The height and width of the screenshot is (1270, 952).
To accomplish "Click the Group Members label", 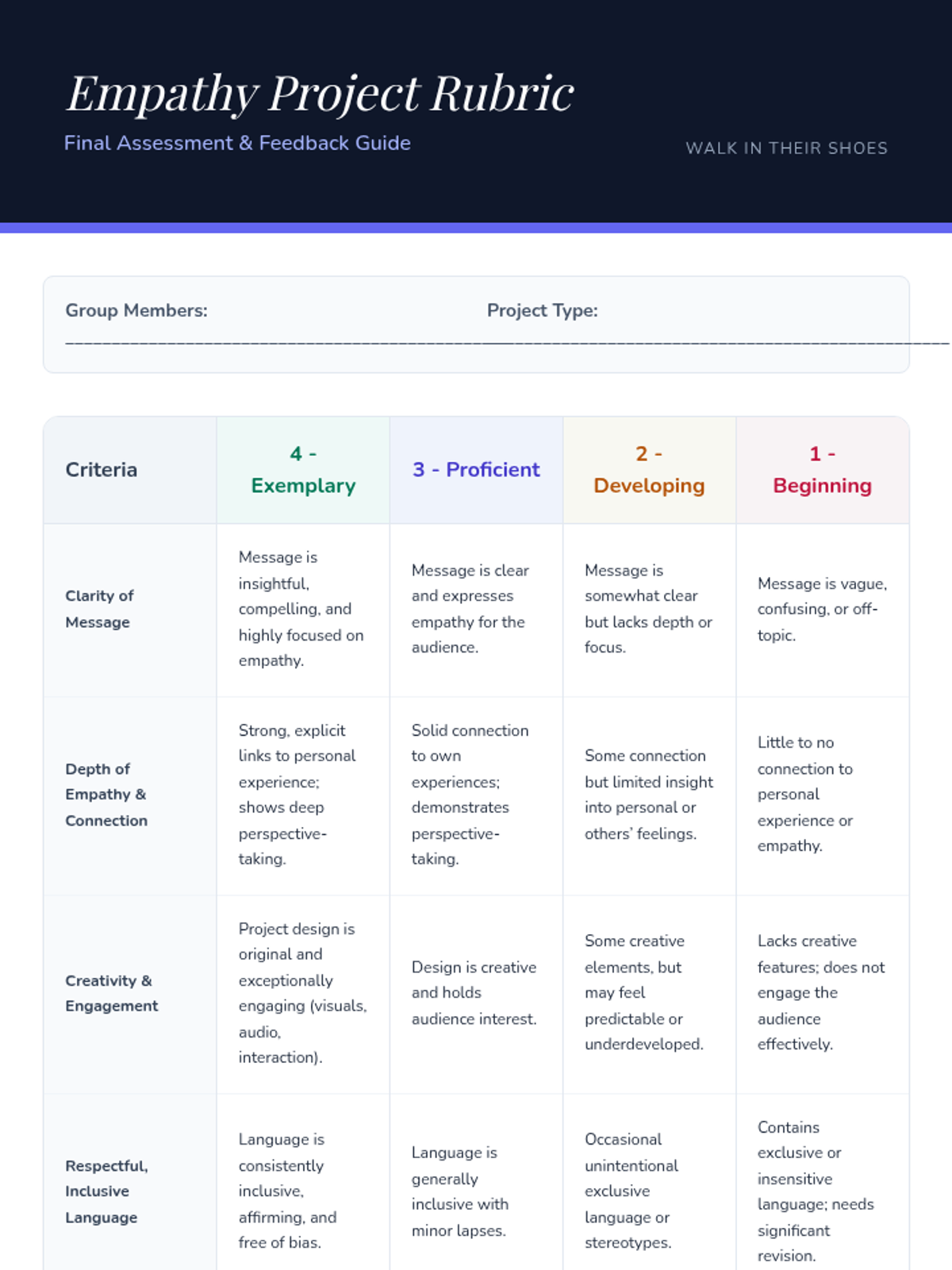I will click(136, 310).
